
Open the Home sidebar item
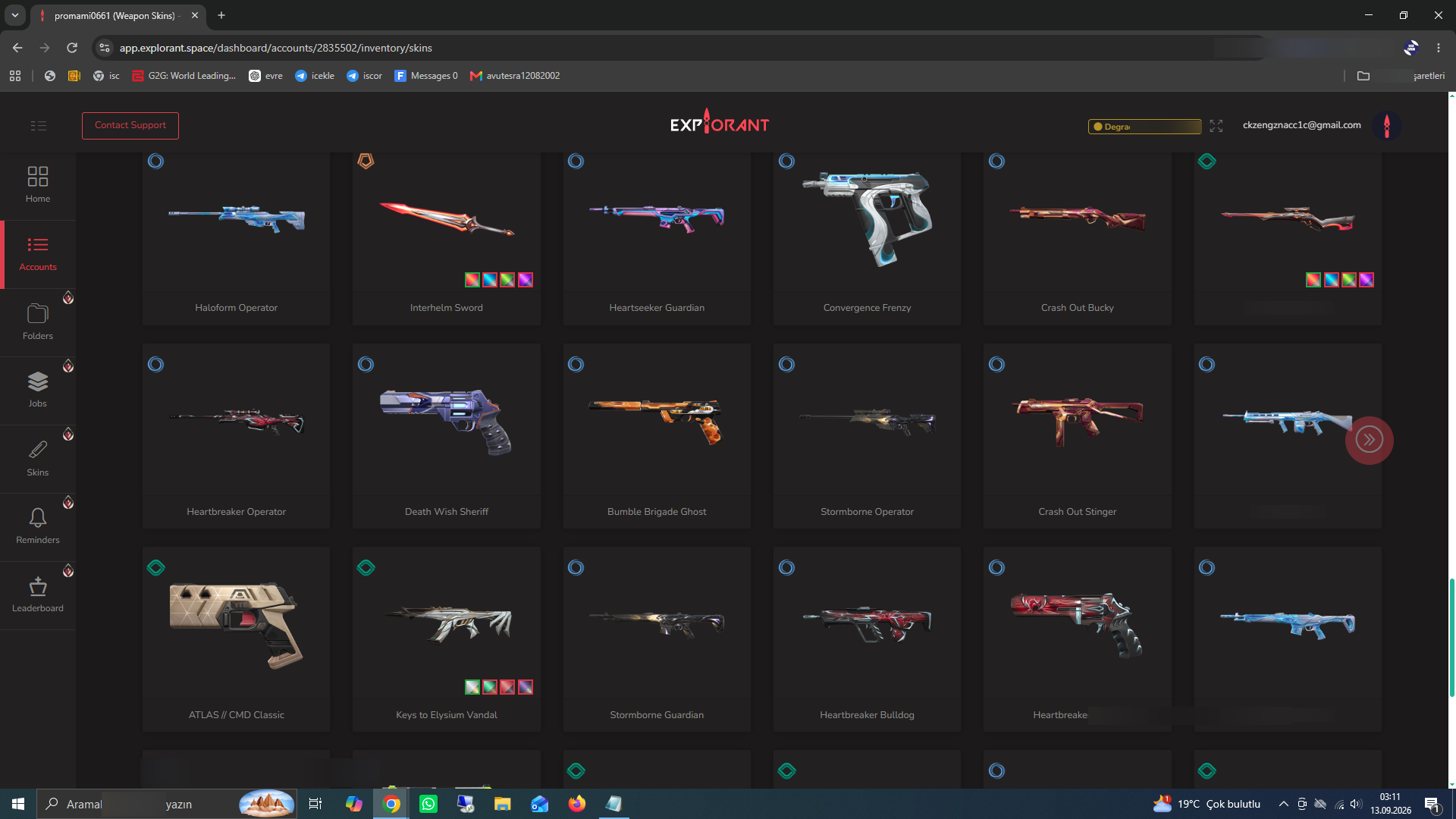pos(38,185)
